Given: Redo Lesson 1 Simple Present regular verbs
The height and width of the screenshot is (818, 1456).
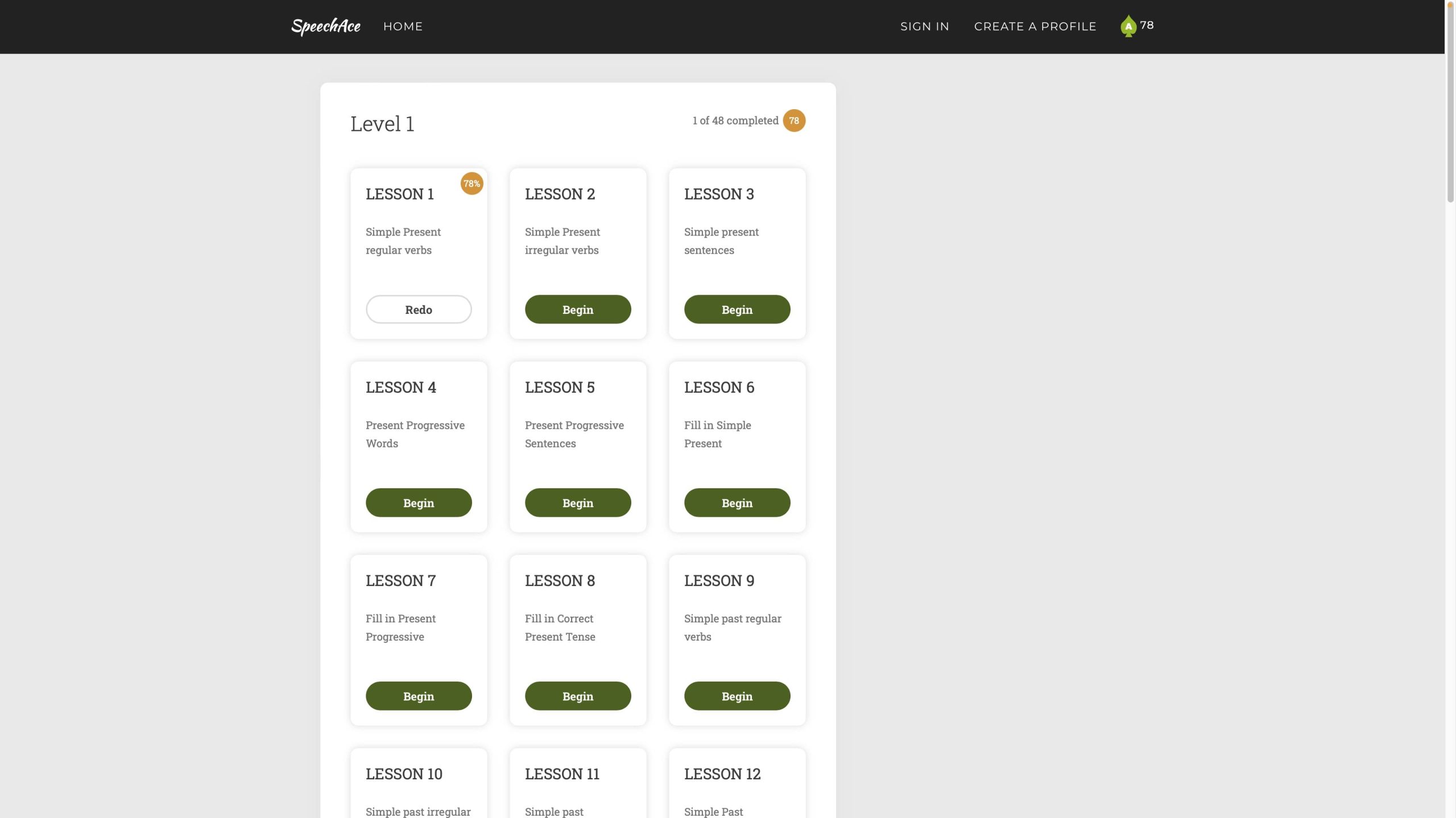Looking at the screenshot, I should coord(419,310).
